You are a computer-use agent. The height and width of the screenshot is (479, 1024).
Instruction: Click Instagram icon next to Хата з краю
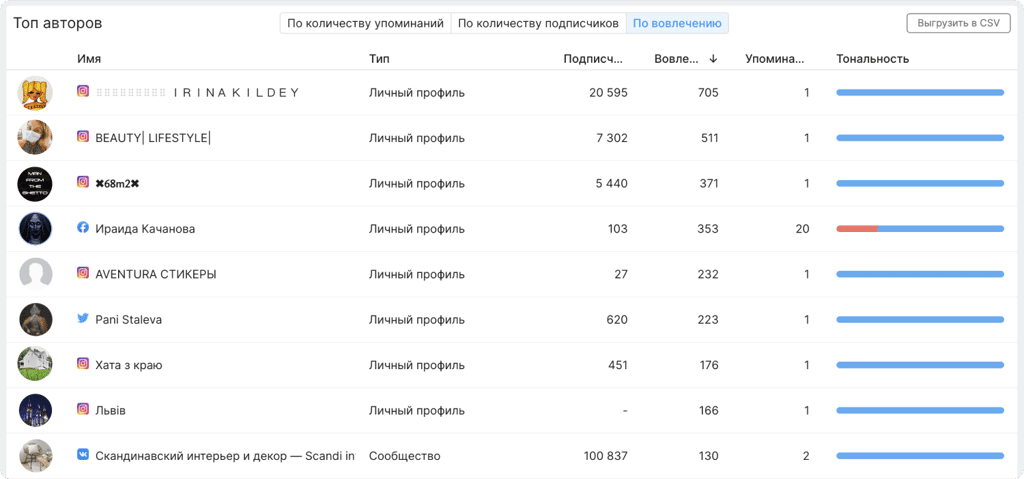click(83, 364)
